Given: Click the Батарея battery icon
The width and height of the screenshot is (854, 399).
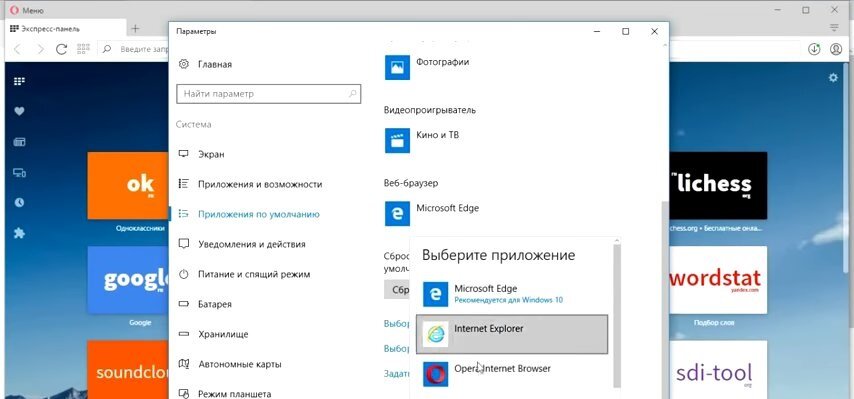Looking at the screenshot, I should pyautogui.click(x=184, y=304).
